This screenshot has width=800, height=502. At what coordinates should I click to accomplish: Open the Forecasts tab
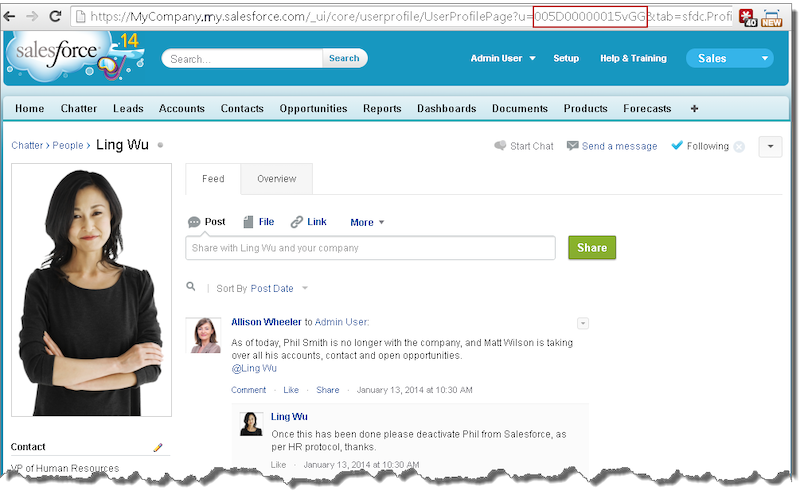coord(647,109)
